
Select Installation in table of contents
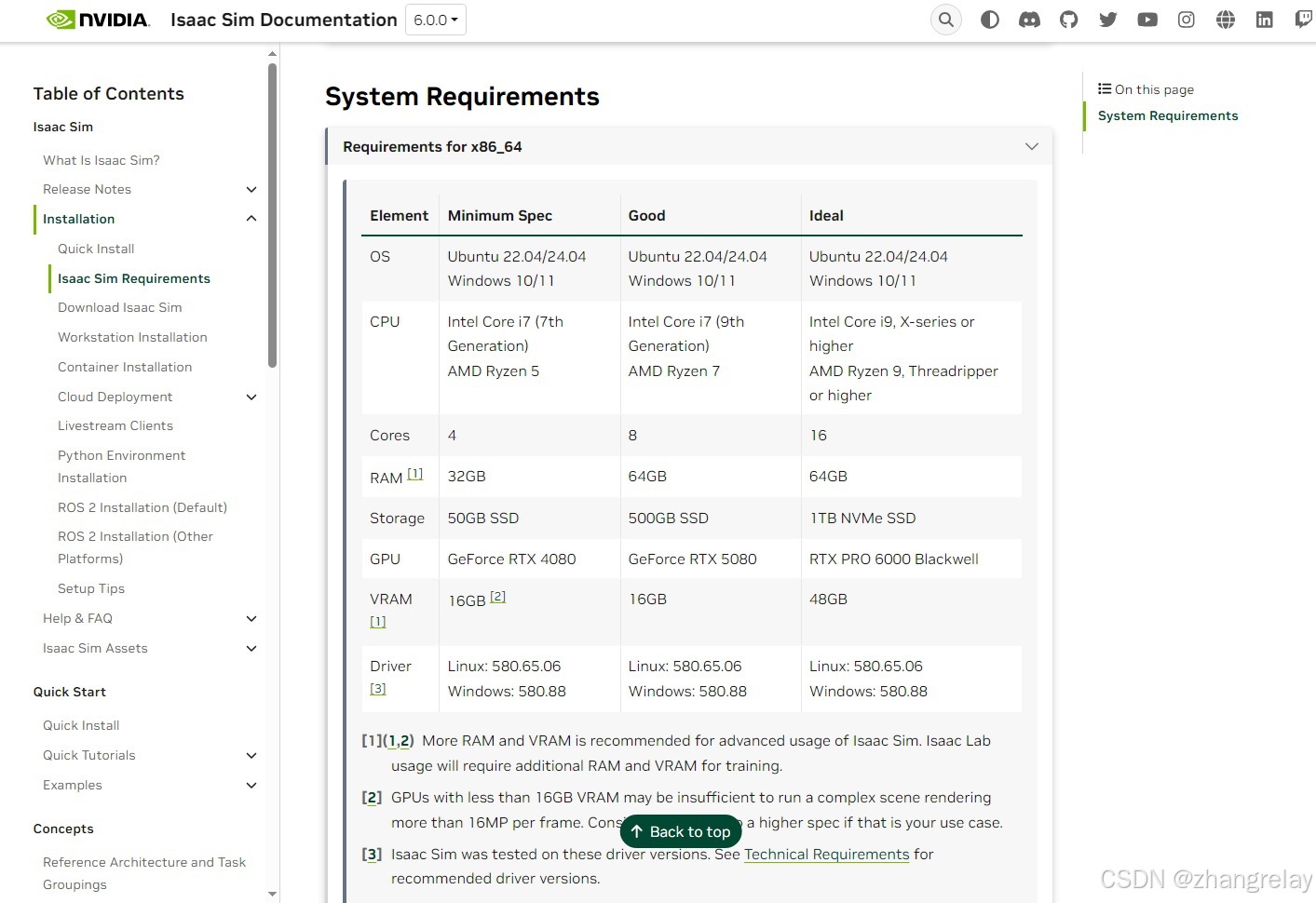79,219
